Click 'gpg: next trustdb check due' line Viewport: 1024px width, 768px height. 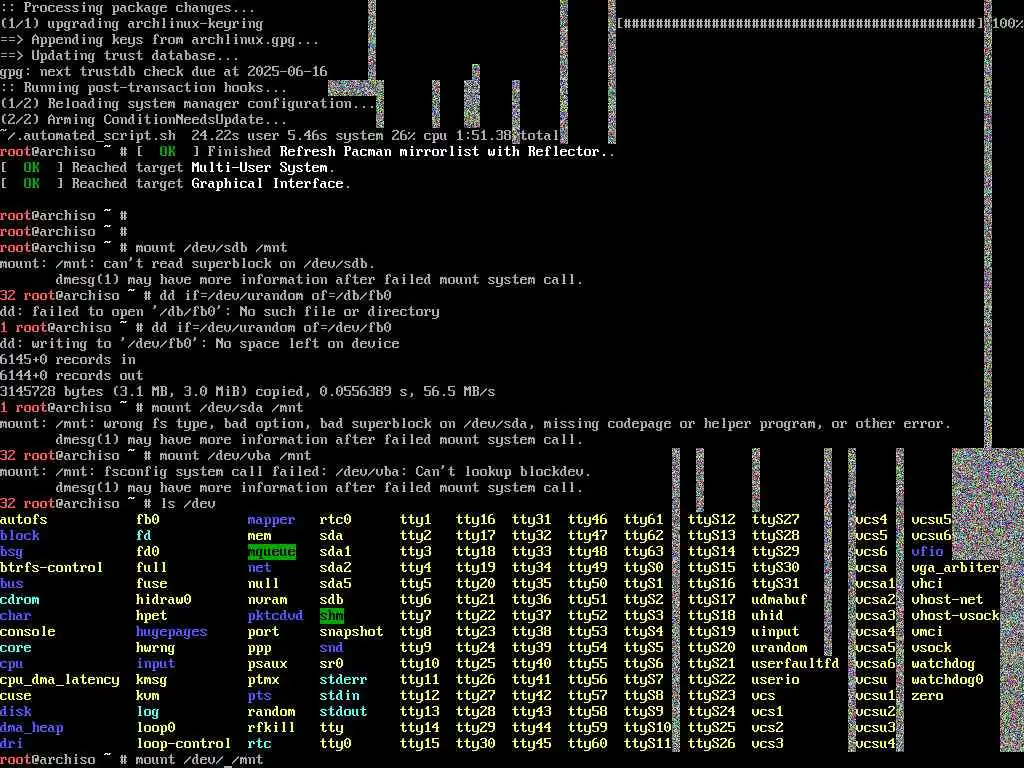pos(163,72)
